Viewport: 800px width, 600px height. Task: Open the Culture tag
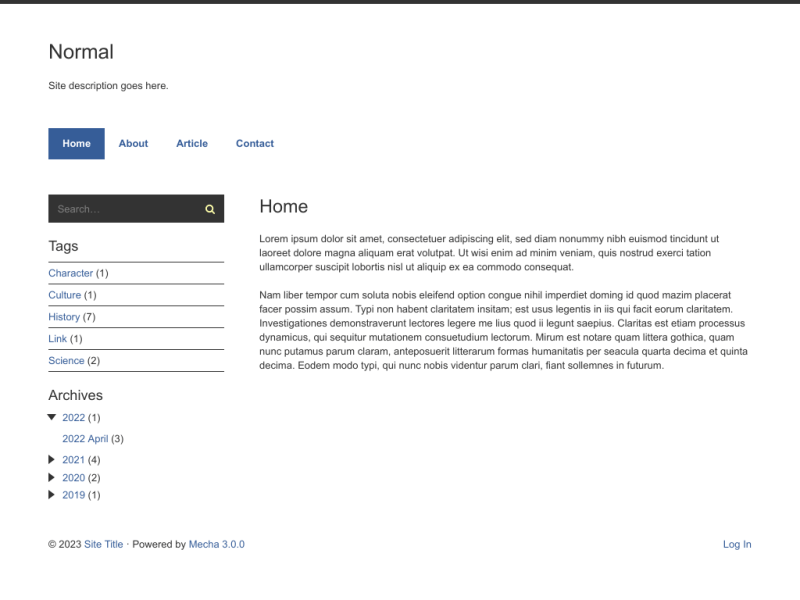tap(65, 295)
